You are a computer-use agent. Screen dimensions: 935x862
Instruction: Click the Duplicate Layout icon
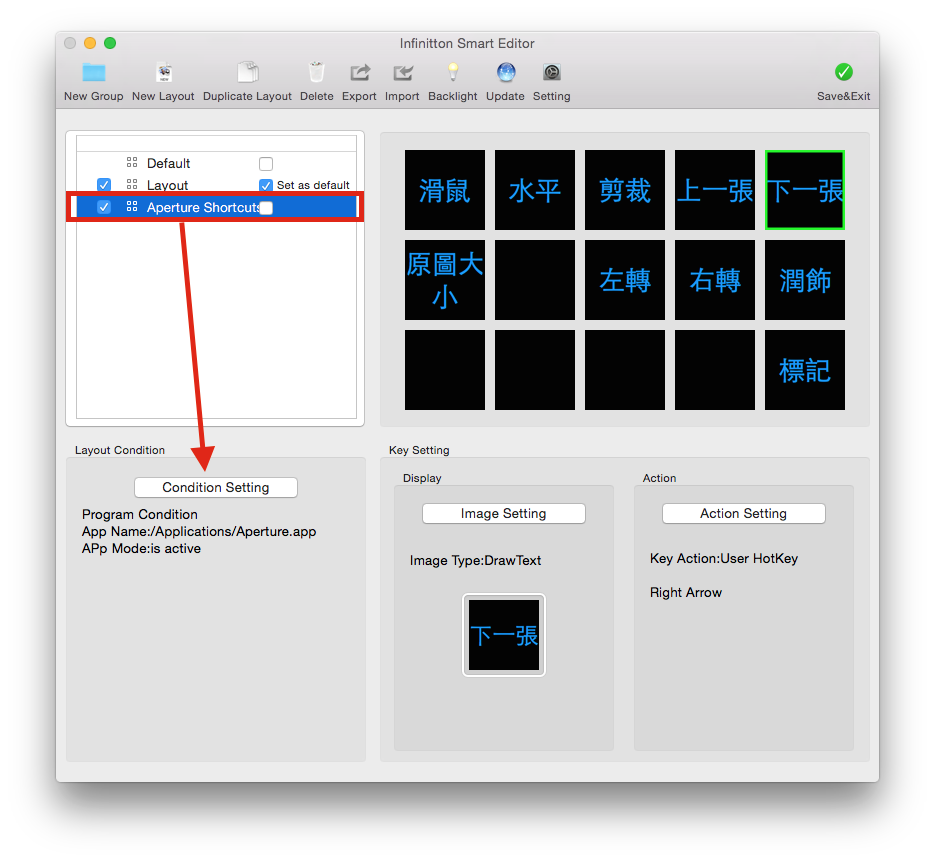tap(247, 73)
